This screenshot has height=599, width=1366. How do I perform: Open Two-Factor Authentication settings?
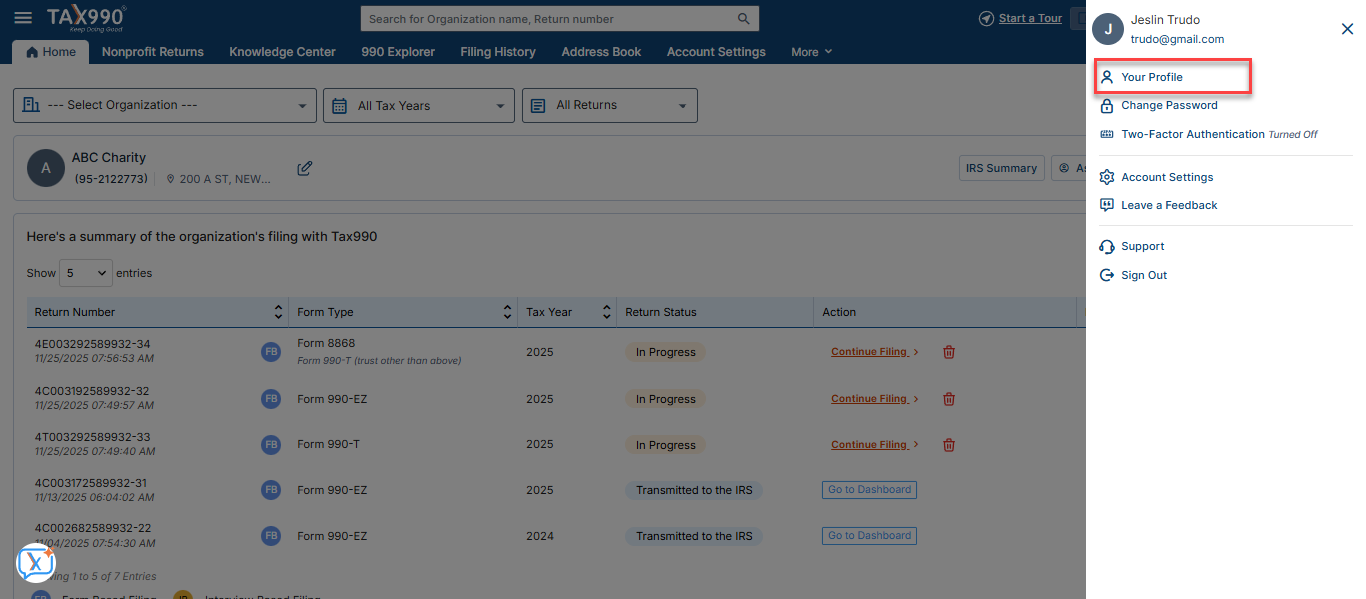click(1193, 134)
